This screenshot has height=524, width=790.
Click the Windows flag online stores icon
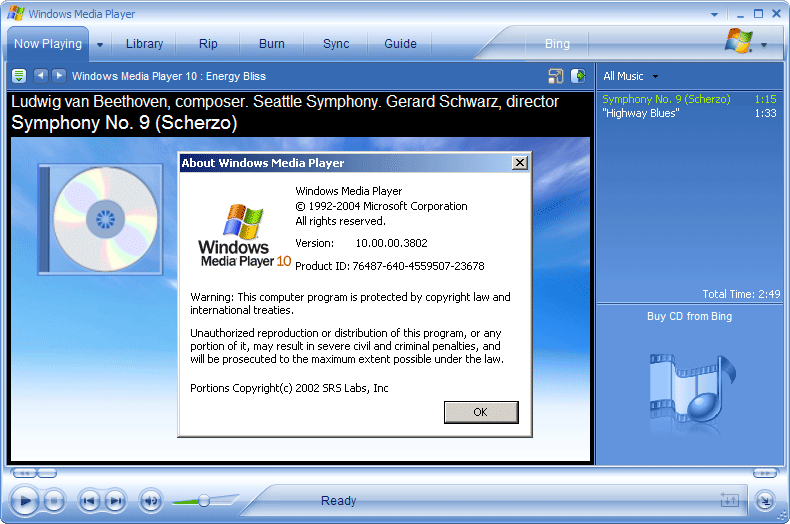[x=739, y=41]
